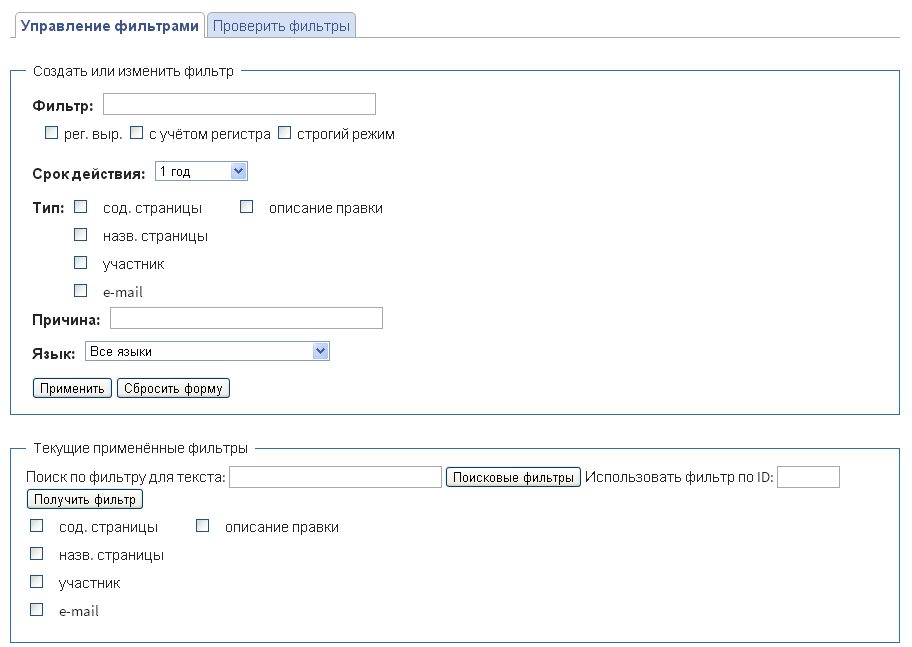Select the Управление фильтрами tab
The height and width of the screenshot is (647, 912).
point(110,26)
